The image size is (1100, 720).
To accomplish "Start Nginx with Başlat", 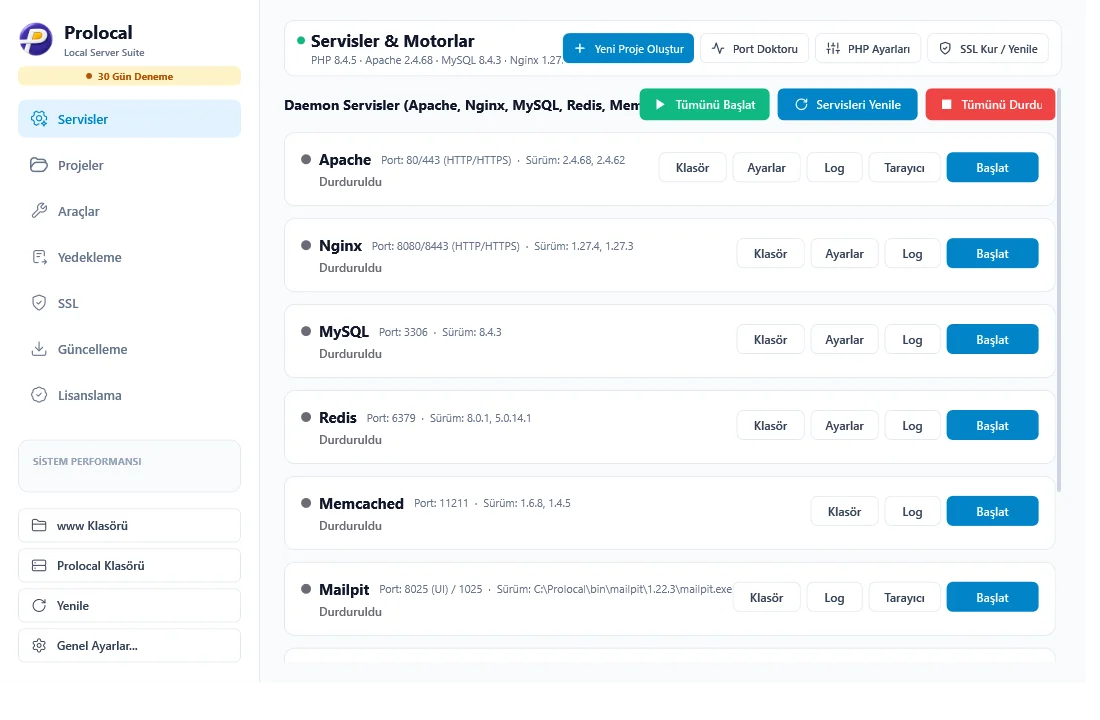I will coord(993,253).
